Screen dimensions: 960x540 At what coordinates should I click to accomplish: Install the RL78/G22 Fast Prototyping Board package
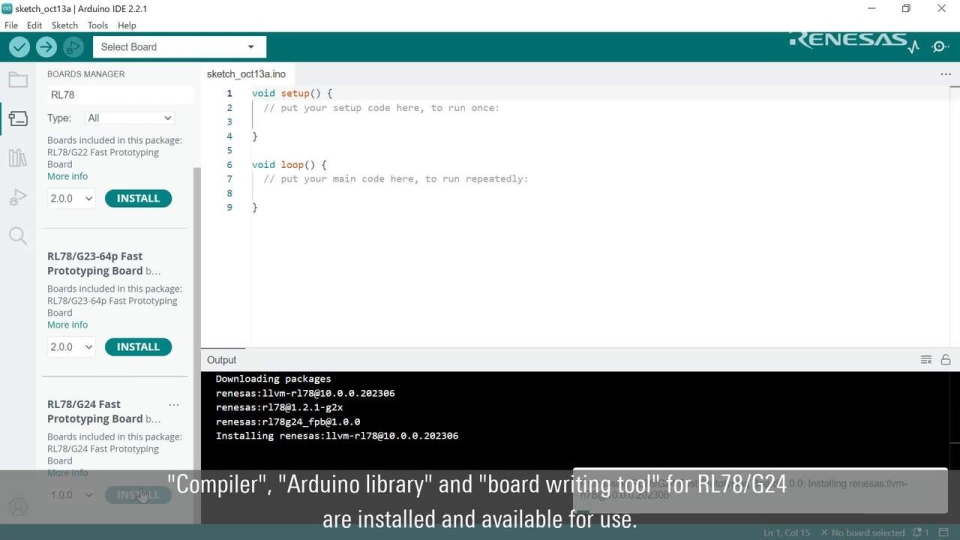click(138, 198)
